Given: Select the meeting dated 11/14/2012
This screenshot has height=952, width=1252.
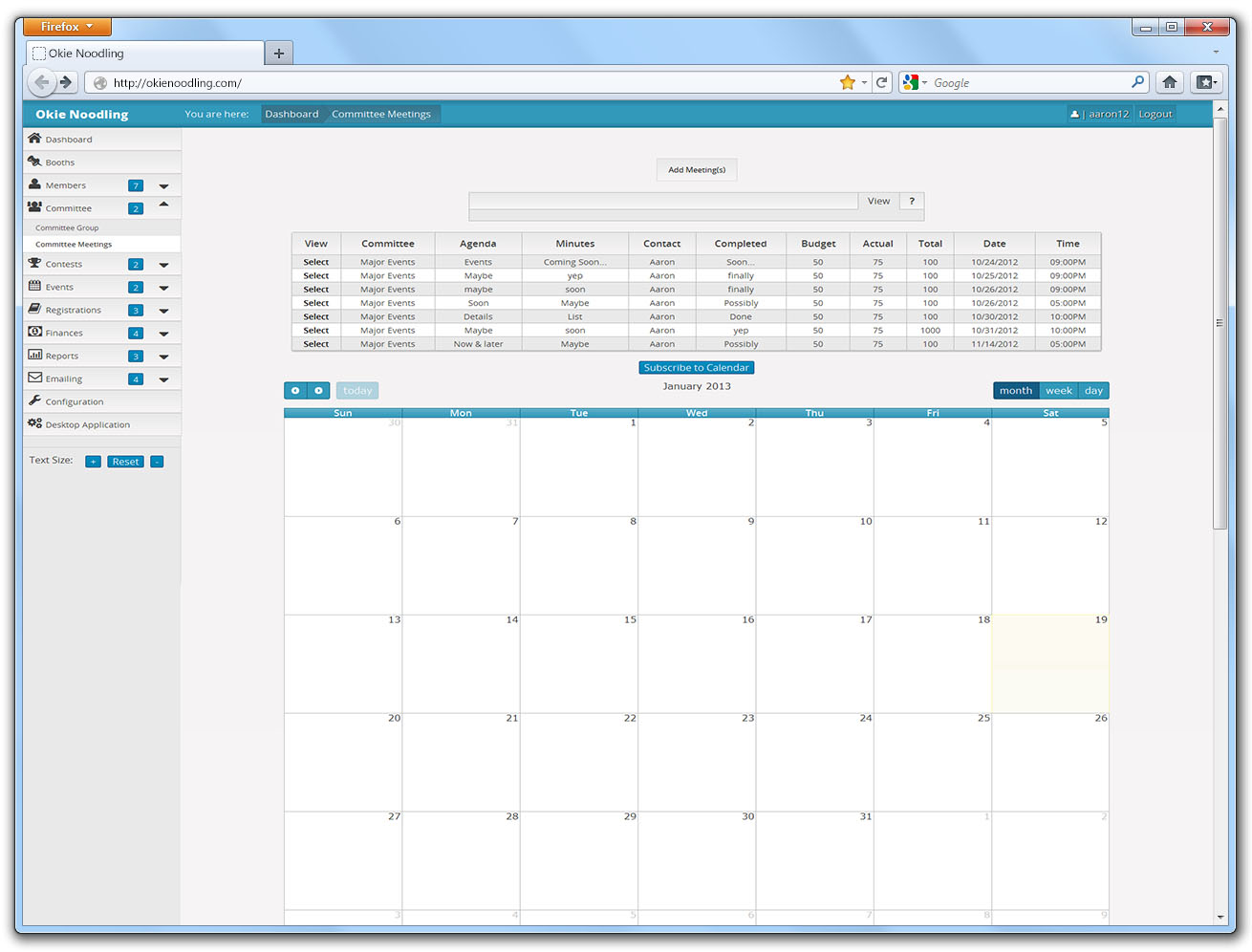Looking at the screenshot, I should coord(316,344).
